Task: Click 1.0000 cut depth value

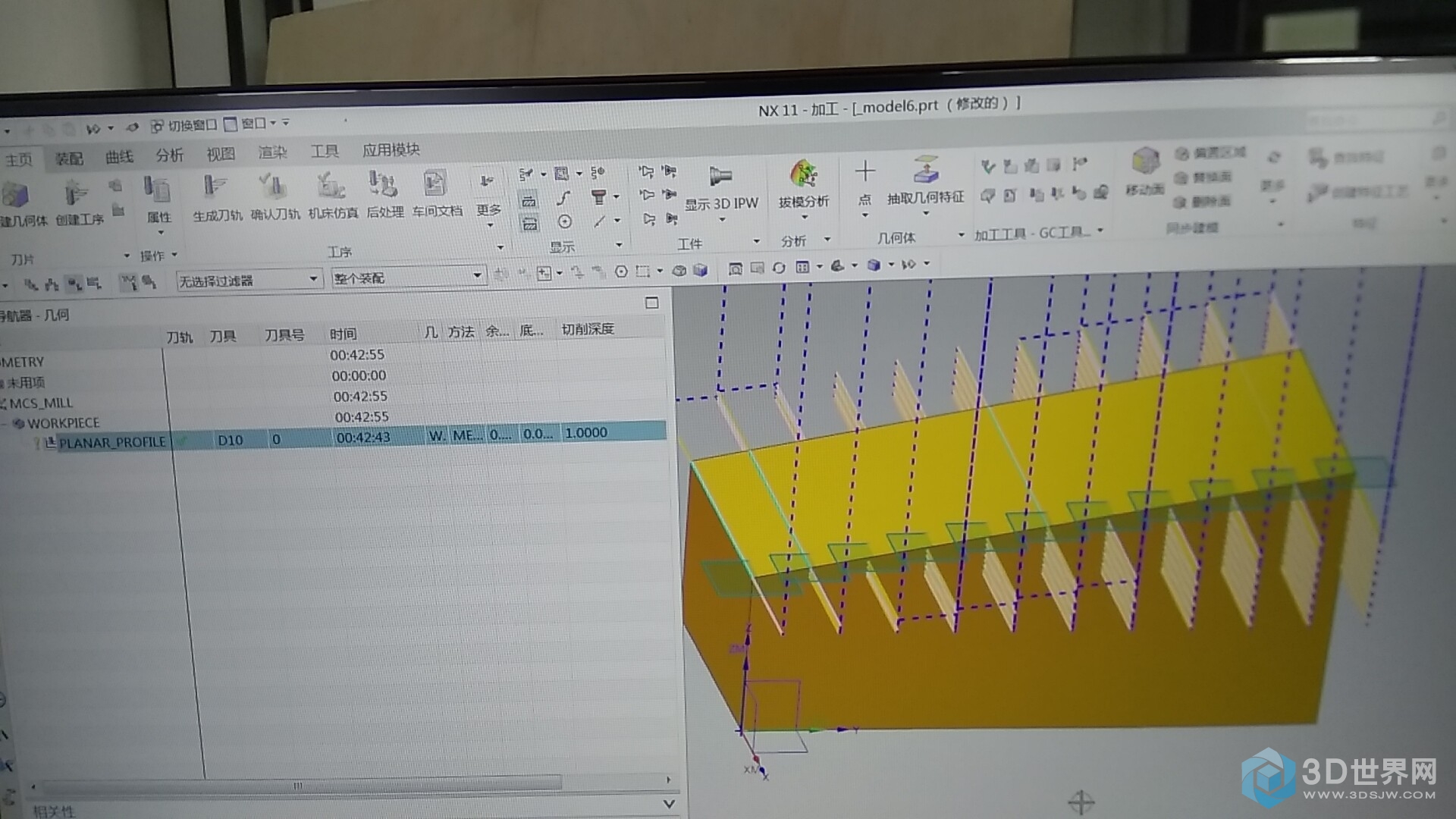Action: coord(586,432)
